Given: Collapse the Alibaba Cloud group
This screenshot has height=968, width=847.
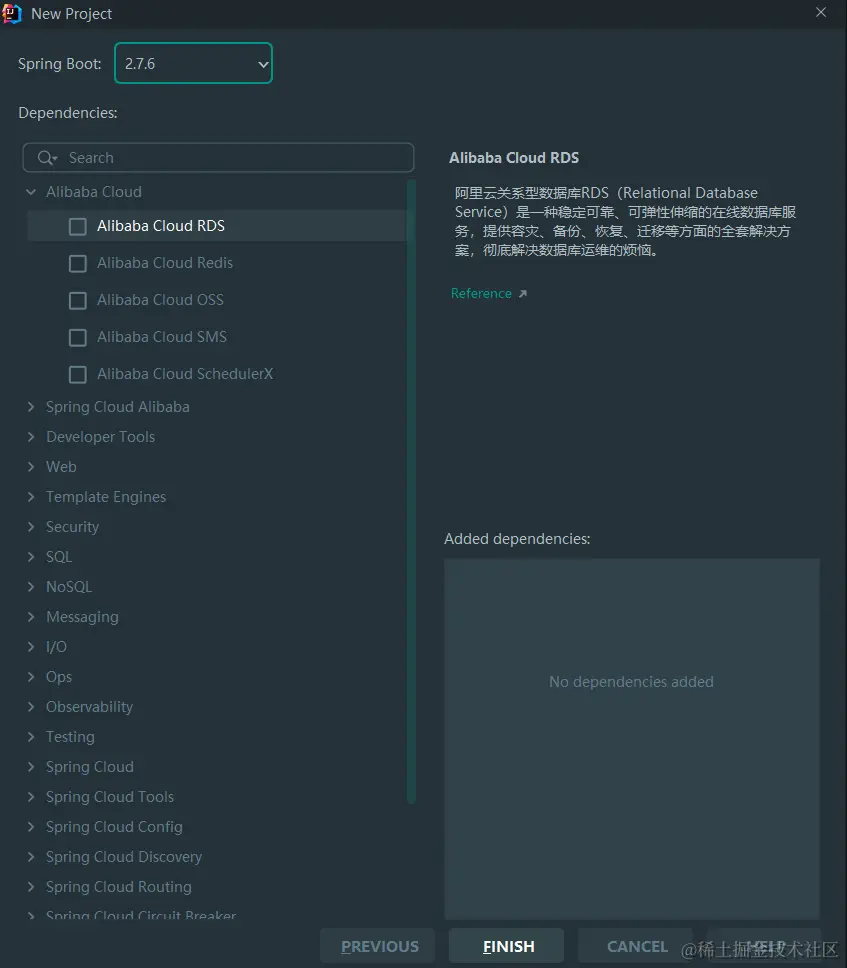Looking at the screenshot, I should [31, 192].
